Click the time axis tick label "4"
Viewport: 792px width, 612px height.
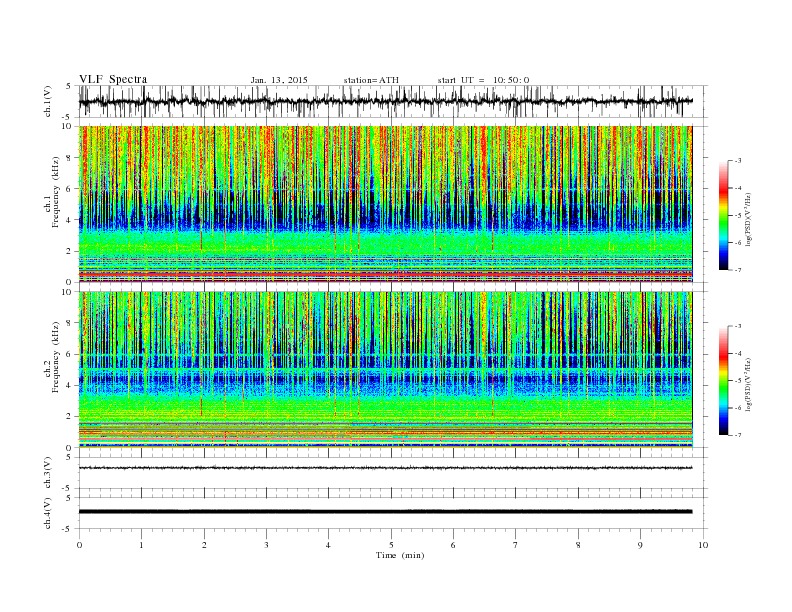[x=329, y=545]
